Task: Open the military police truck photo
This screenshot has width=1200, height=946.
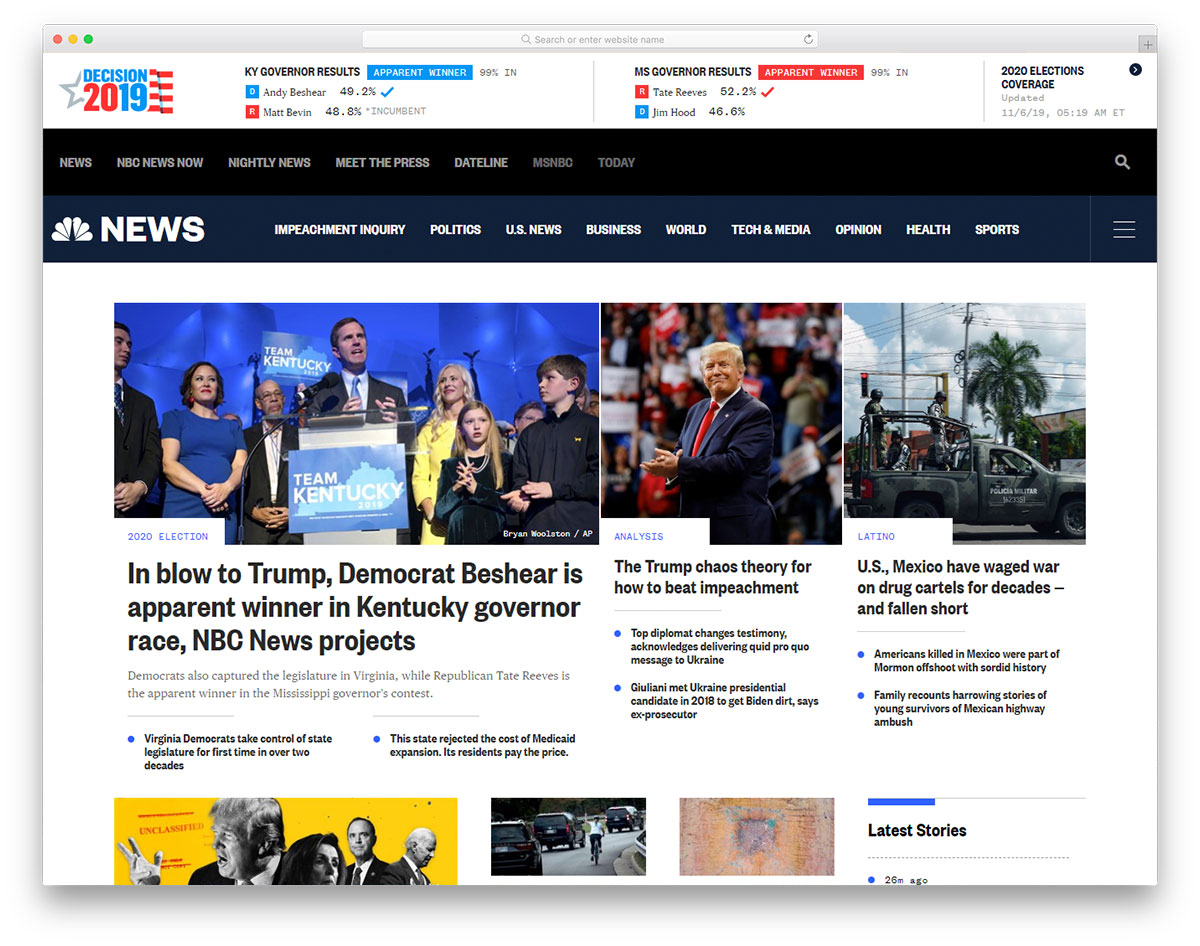Action: coord(964,423)
